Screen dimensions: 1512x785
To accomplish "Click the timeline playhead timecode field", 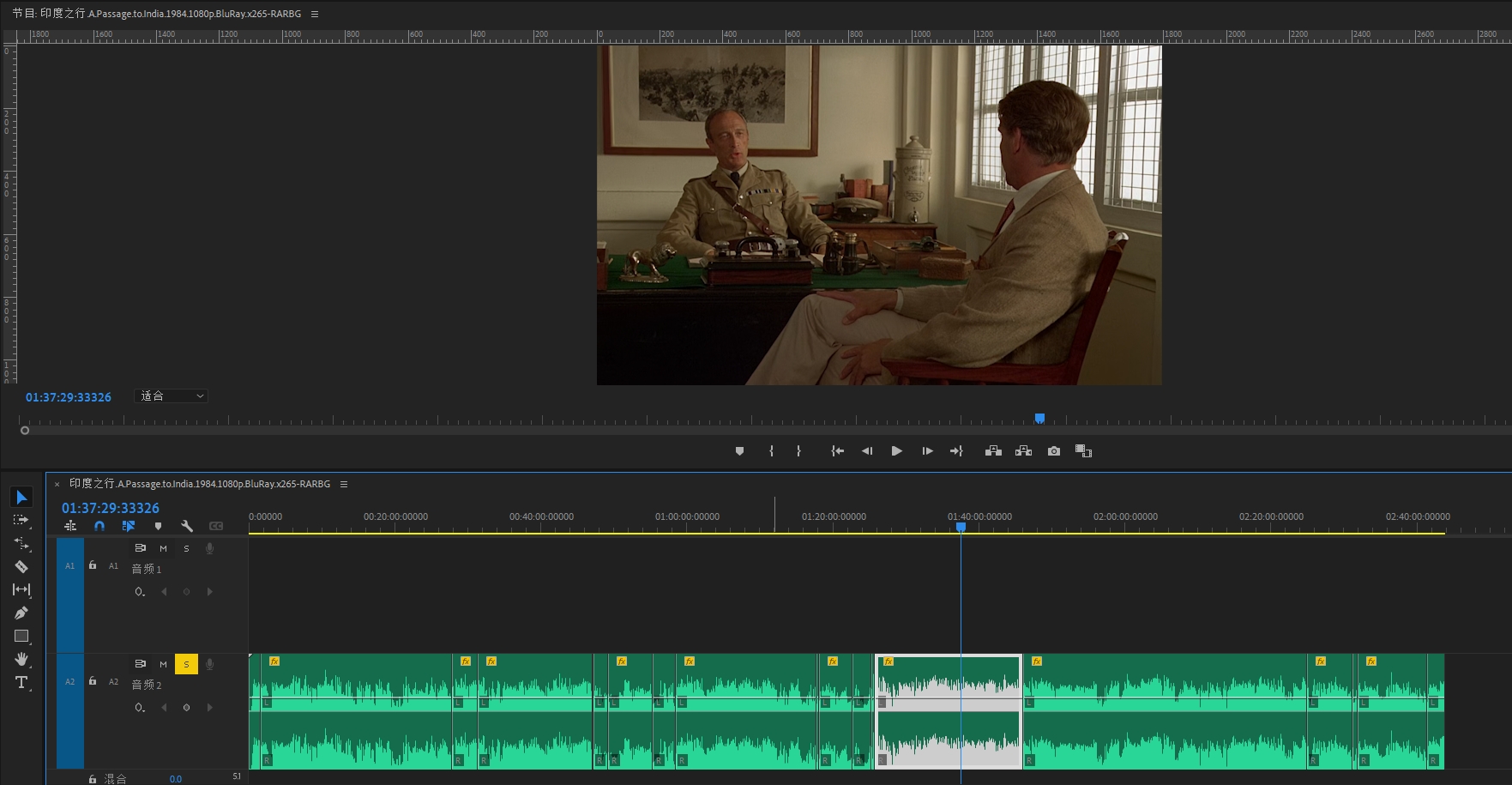I will [111, 508].
